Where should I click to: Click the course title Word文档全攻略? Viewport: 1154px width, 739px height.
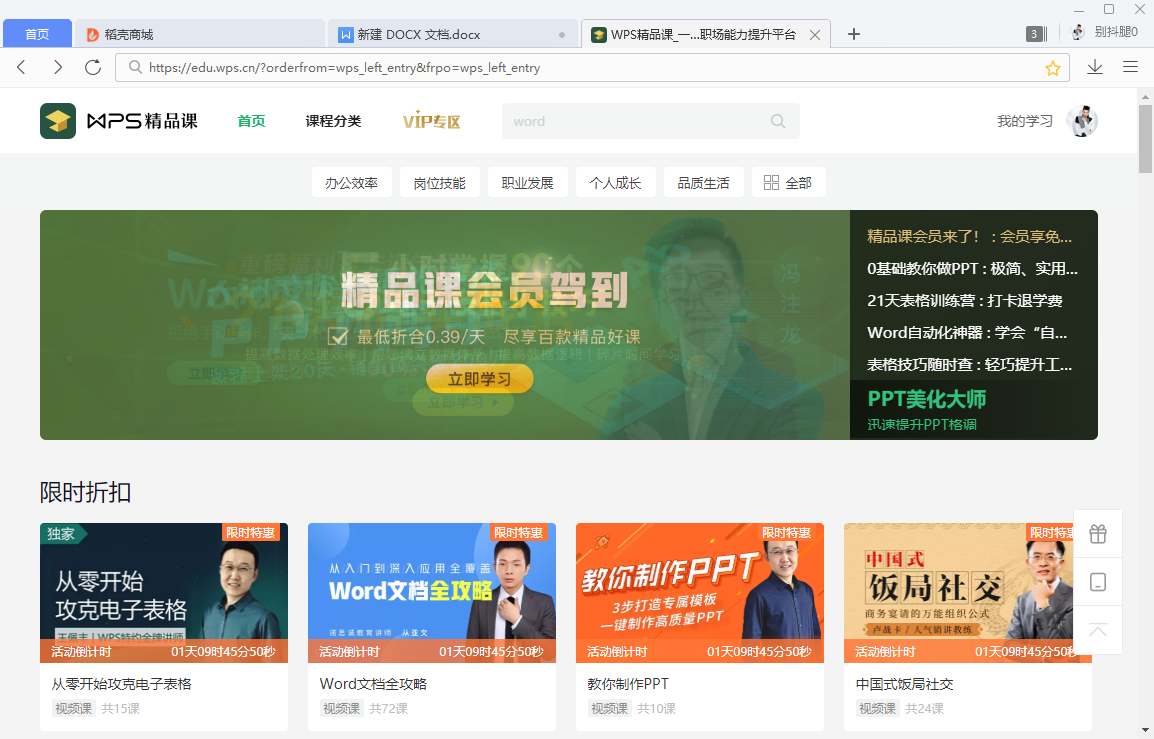(x=373, y=684)
